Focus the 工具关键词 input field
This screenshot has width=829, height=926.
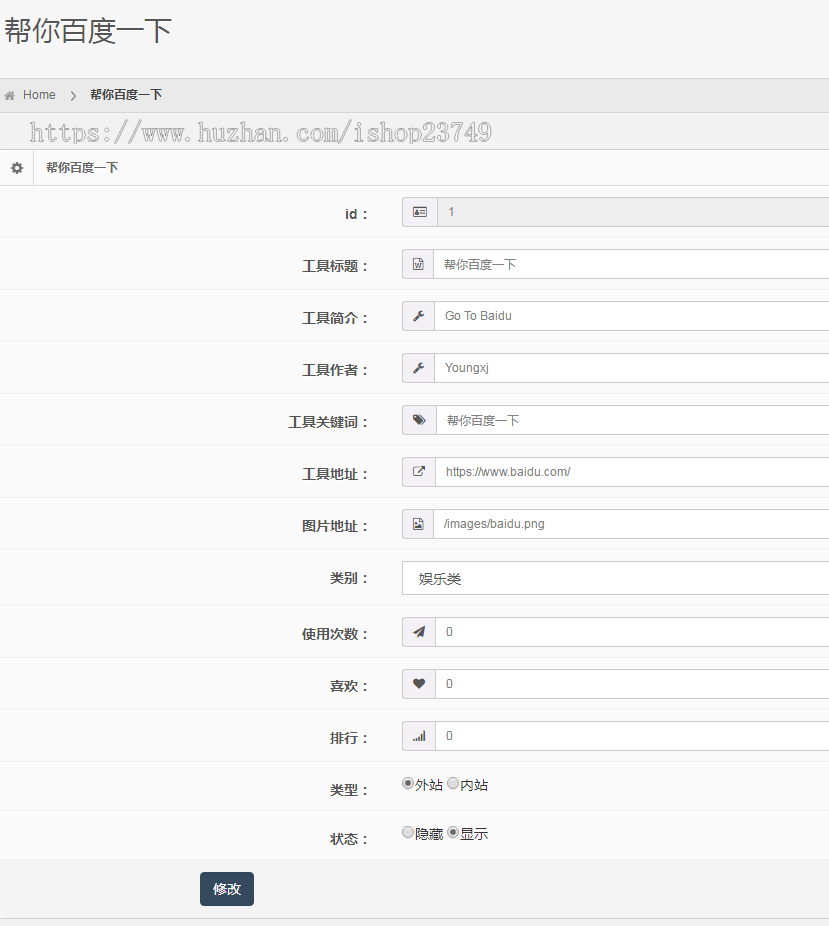click(x=633, y=420)
